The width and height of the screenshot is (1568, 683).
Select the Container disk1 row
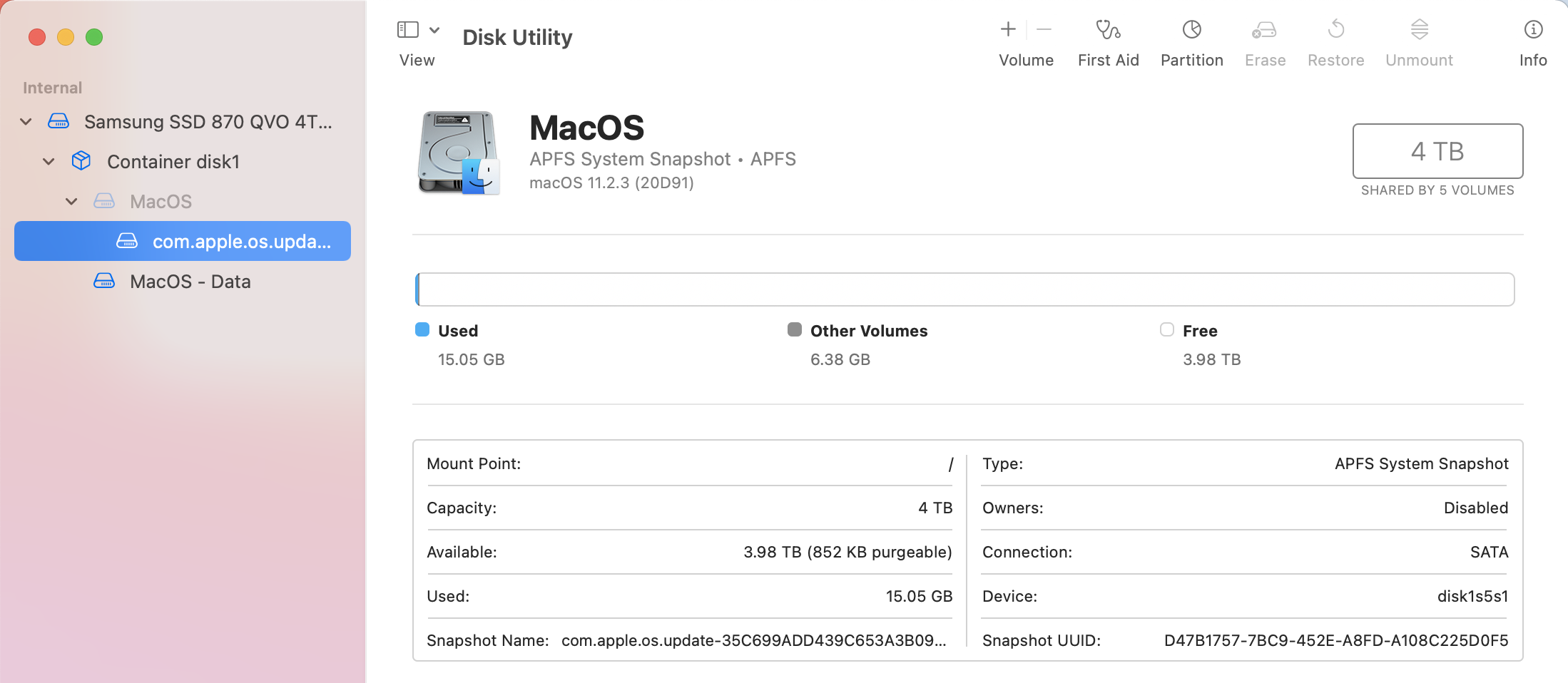[183, 162]
